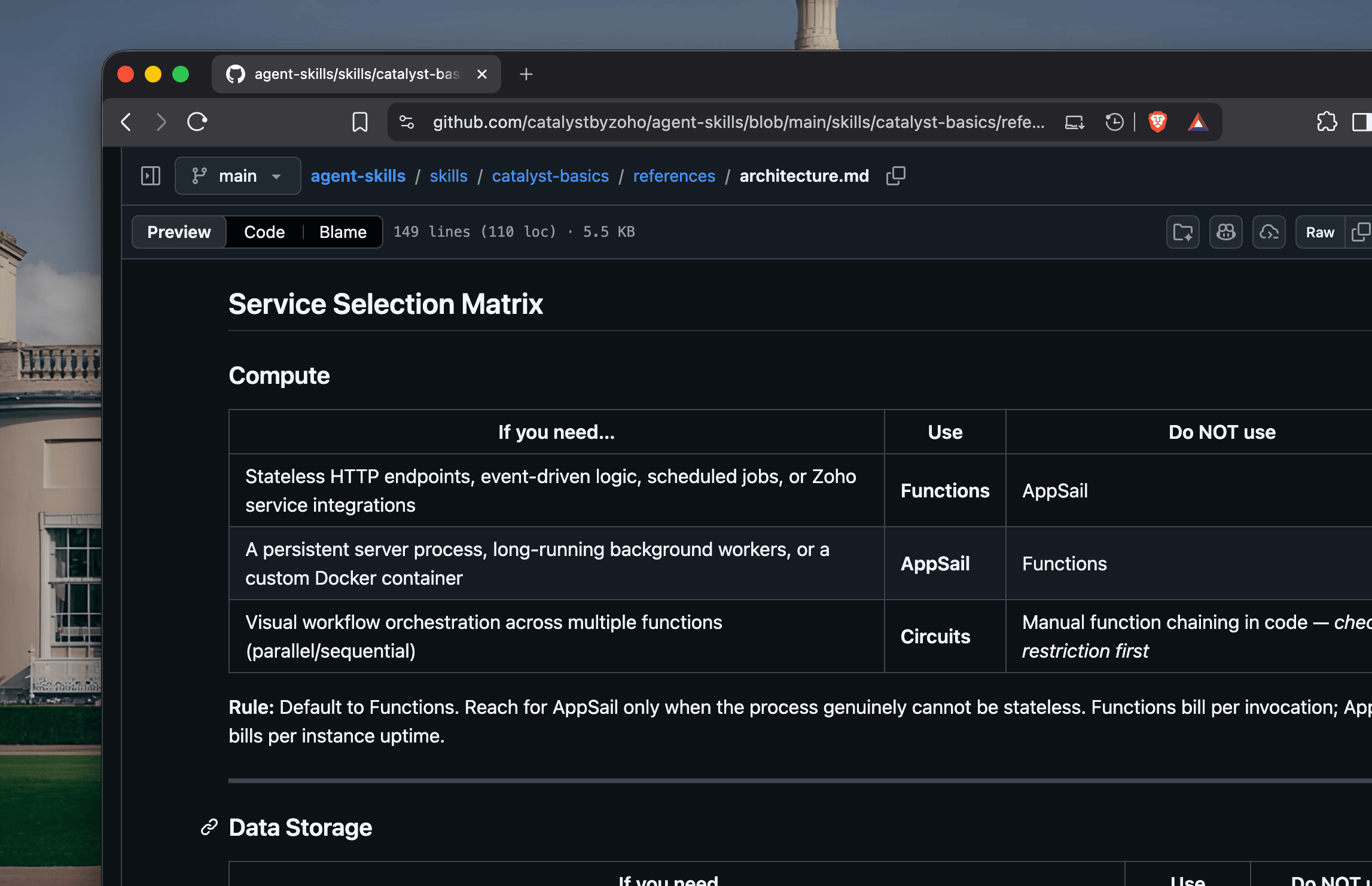Open the browser extensions puzzle icon
The width and height of the screenshot is (1372, 886).
[x=1327, y=122]
